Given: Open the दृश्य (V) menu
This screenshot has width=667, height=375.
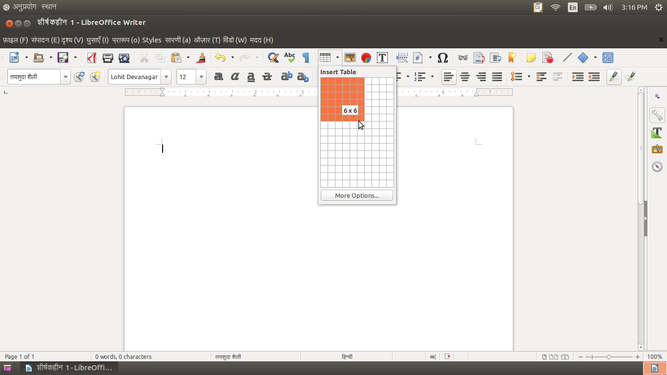Looking at the screenshot, I should (72, 40).
